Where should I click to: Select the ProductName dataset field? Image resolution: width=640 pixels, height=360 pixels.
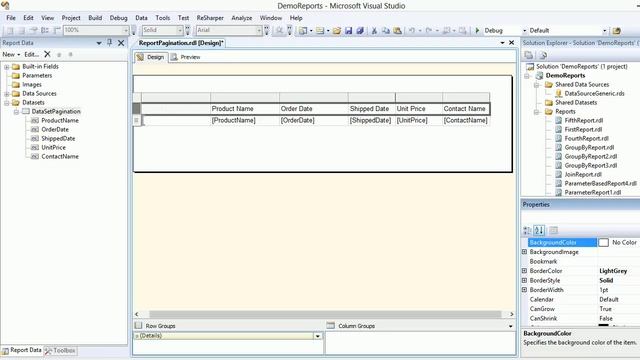60,120
